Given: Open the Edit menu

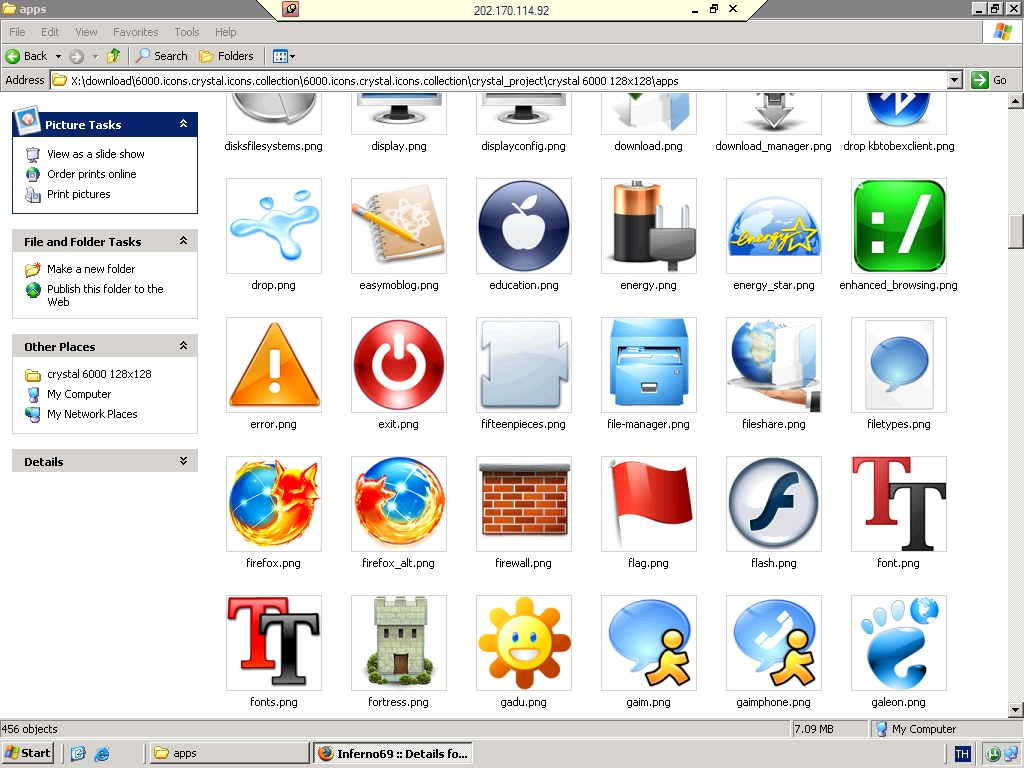Looking at the screenshot, I should coord(50,32).
